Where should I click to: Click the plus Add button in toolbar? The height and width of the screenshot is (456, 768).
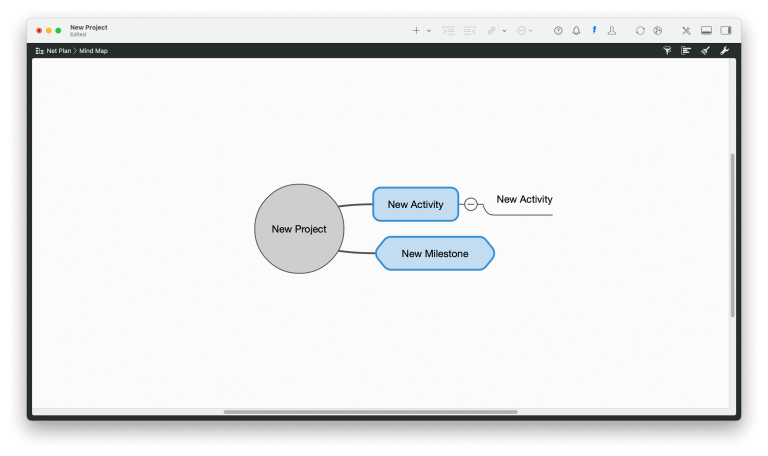[x=416, y=30]
